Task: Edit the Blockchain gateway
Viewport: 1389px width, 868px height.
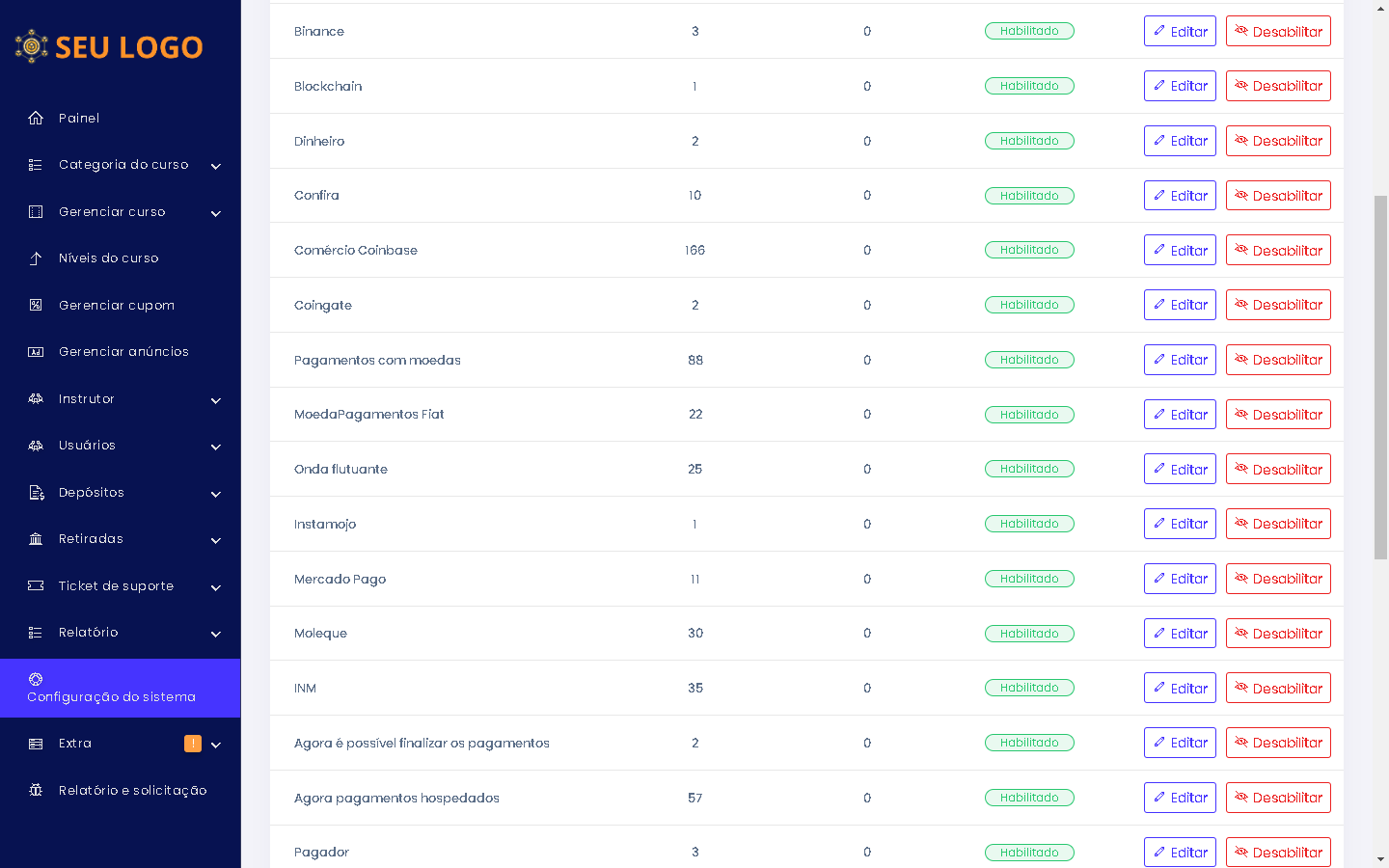Action: [x=1180, y=86]
